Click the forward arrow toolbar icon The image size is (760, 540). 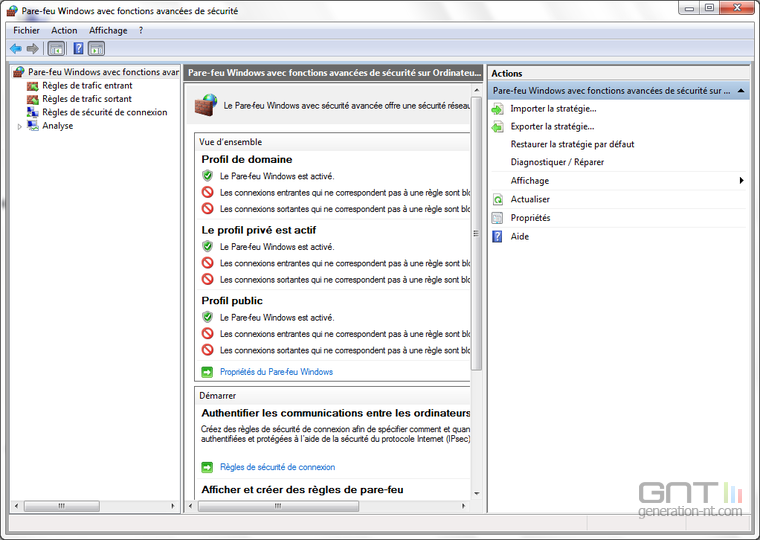tap(32, 48)
